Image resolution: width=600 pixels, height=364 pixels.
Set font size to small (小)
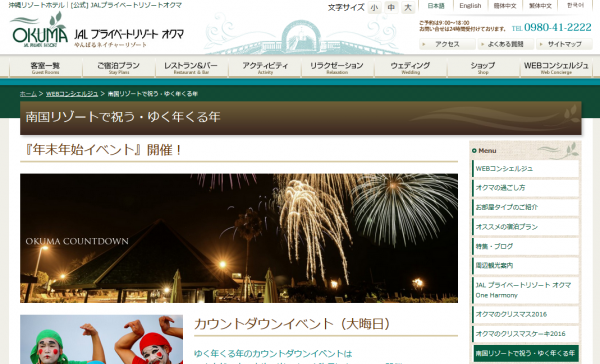pyautogui.click(x=374, y=8)
